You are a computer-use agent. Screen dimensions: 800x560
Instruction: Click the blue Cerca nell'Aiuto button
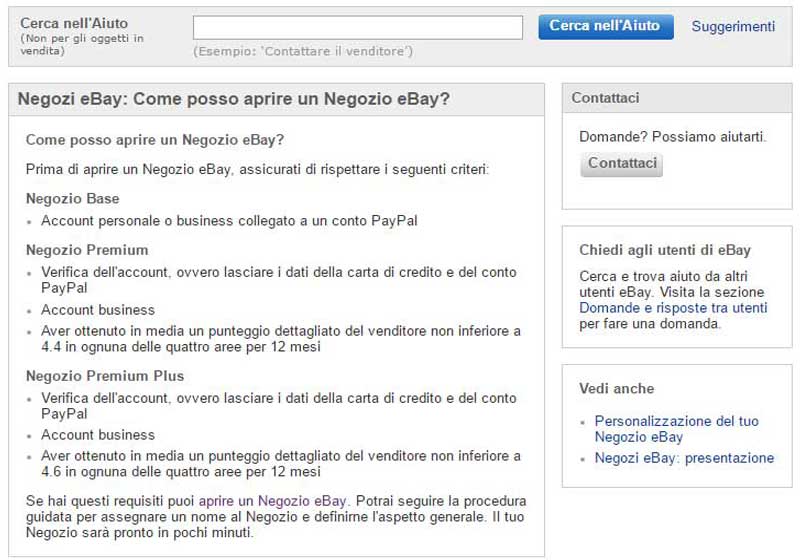pos(606,27)
